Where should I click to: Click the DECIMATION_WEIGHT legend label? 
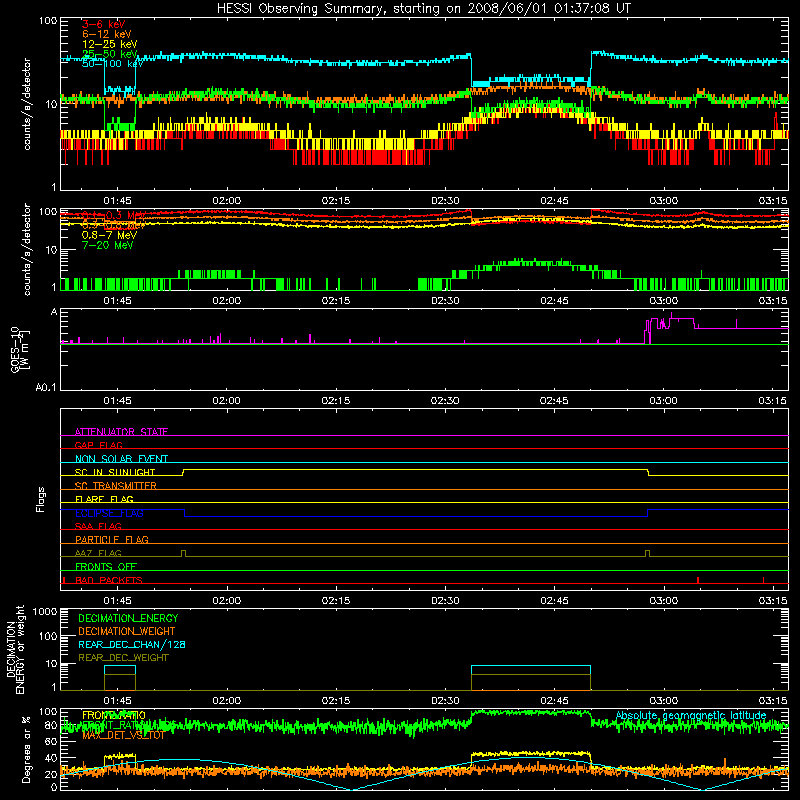[x=127, y=631]
